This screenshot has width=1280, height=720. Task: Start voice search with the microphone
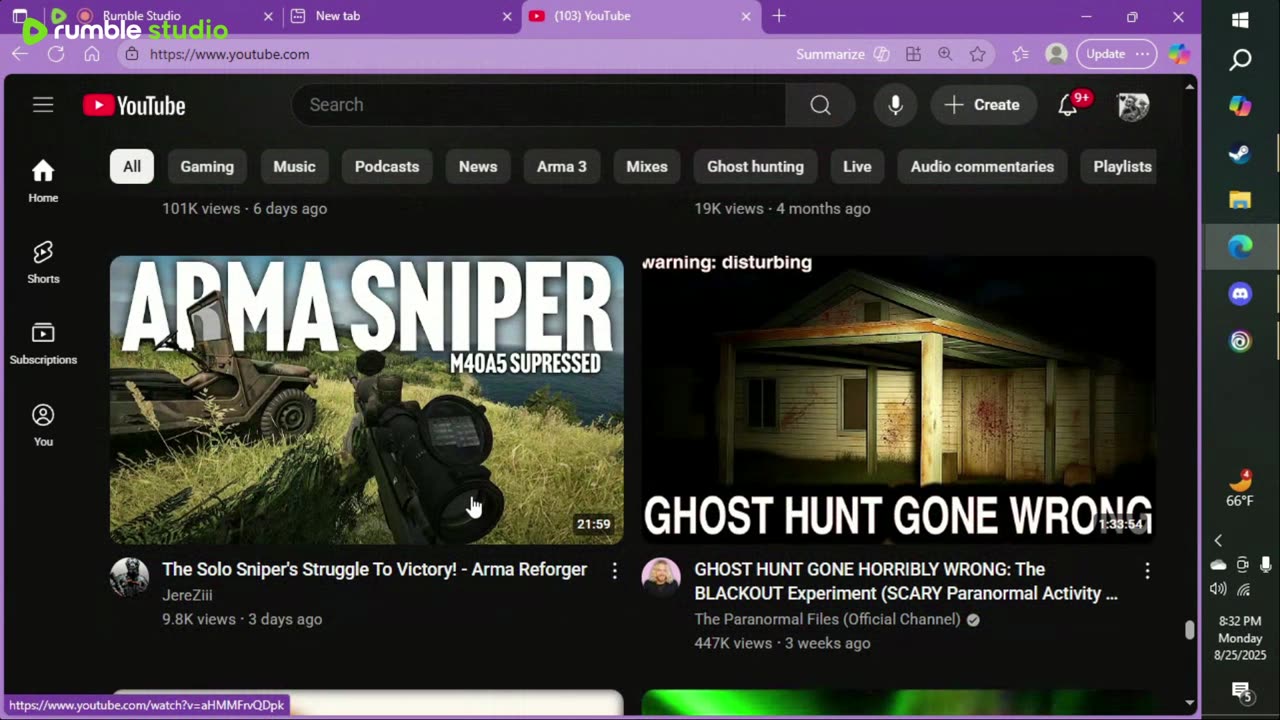[x=895, y=105]
